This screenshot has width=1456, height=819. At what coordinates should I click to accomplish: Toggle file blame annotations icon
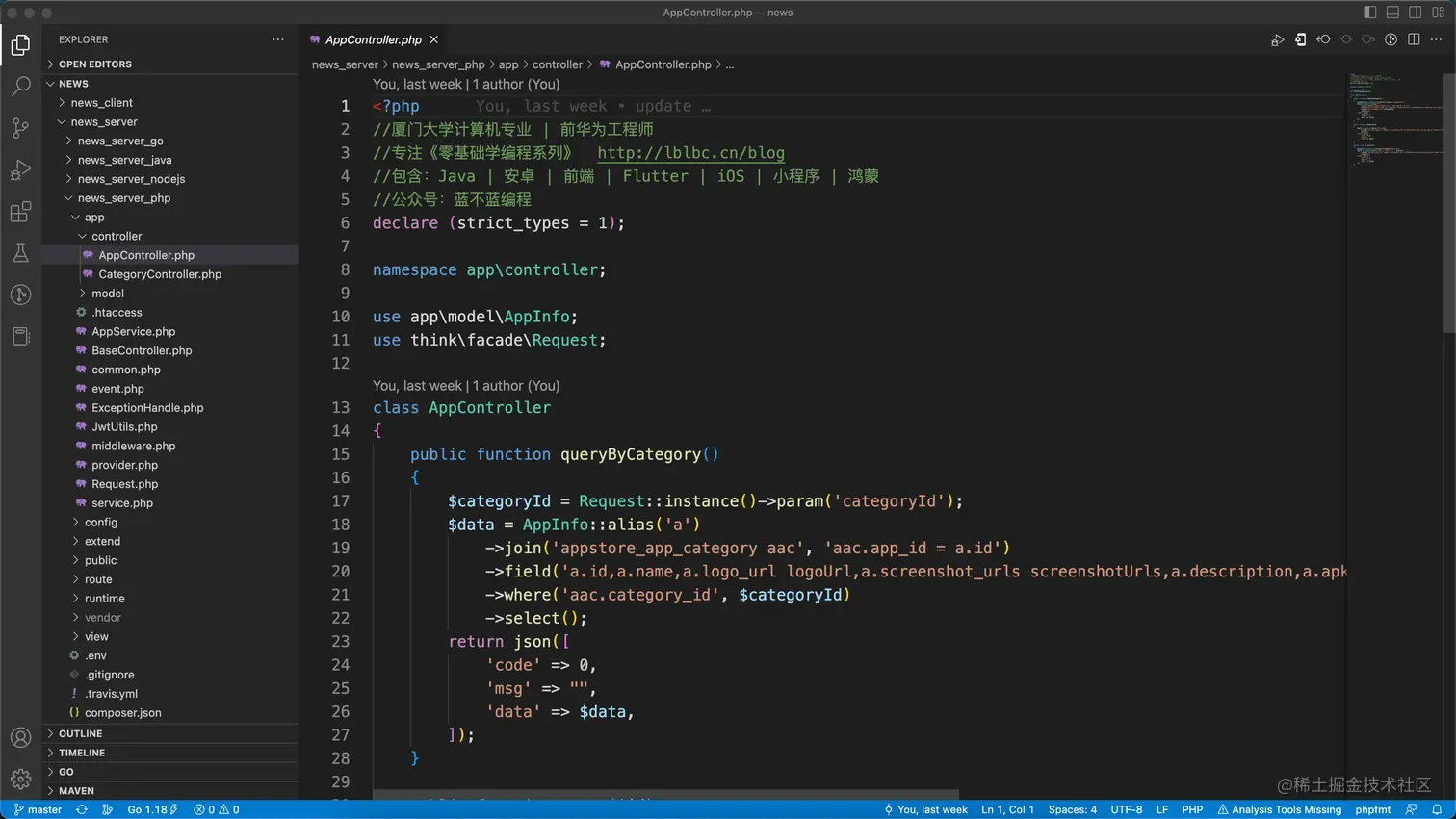tap(1391, 39)
